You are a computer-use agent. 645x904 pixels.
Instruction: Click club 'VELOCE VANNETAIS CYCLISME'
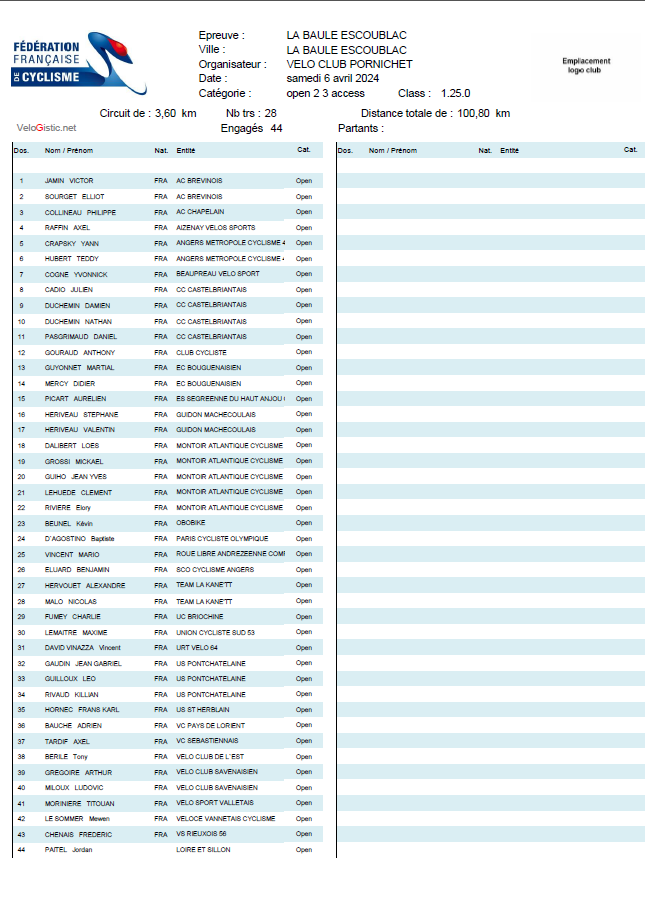click(x=225, y=819)
